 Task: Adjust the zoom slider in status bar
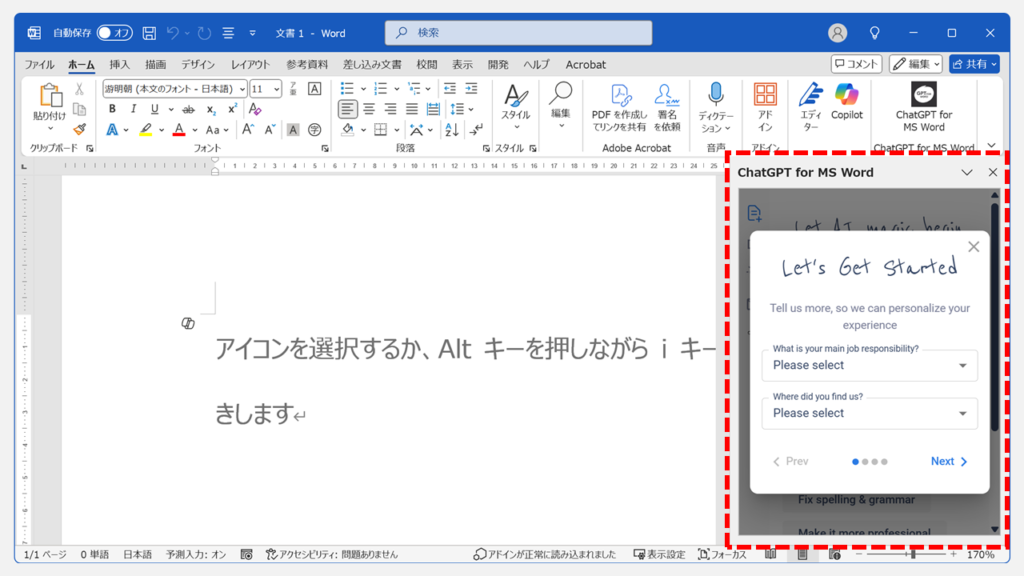[912, 554]
